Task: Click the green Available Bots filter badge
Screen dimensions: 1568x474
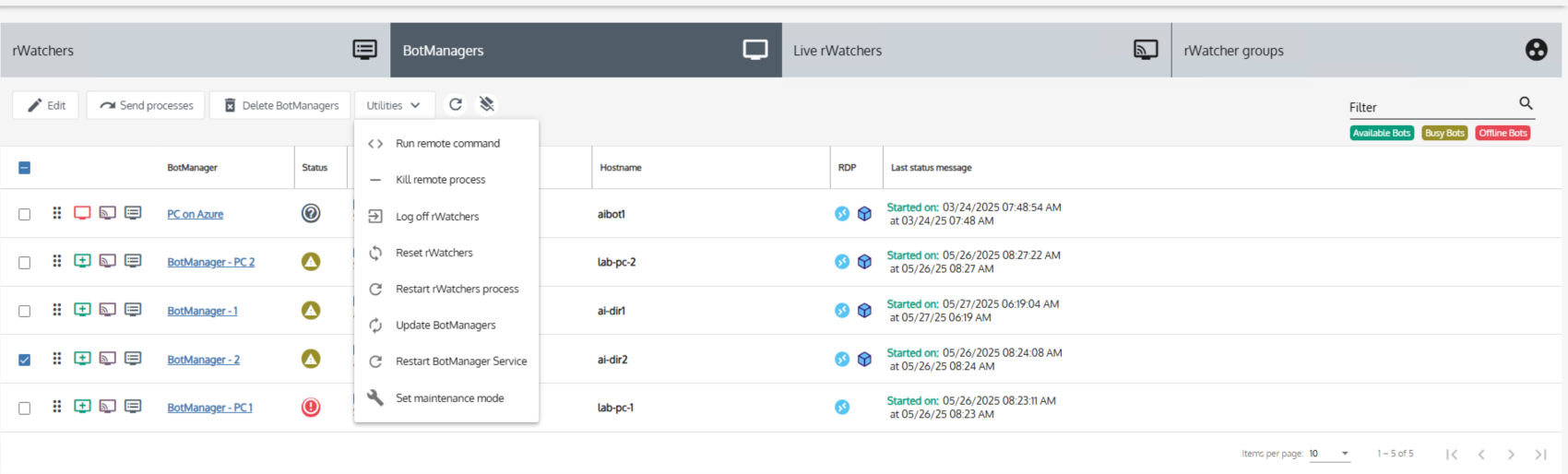Action: point(1381,133)
